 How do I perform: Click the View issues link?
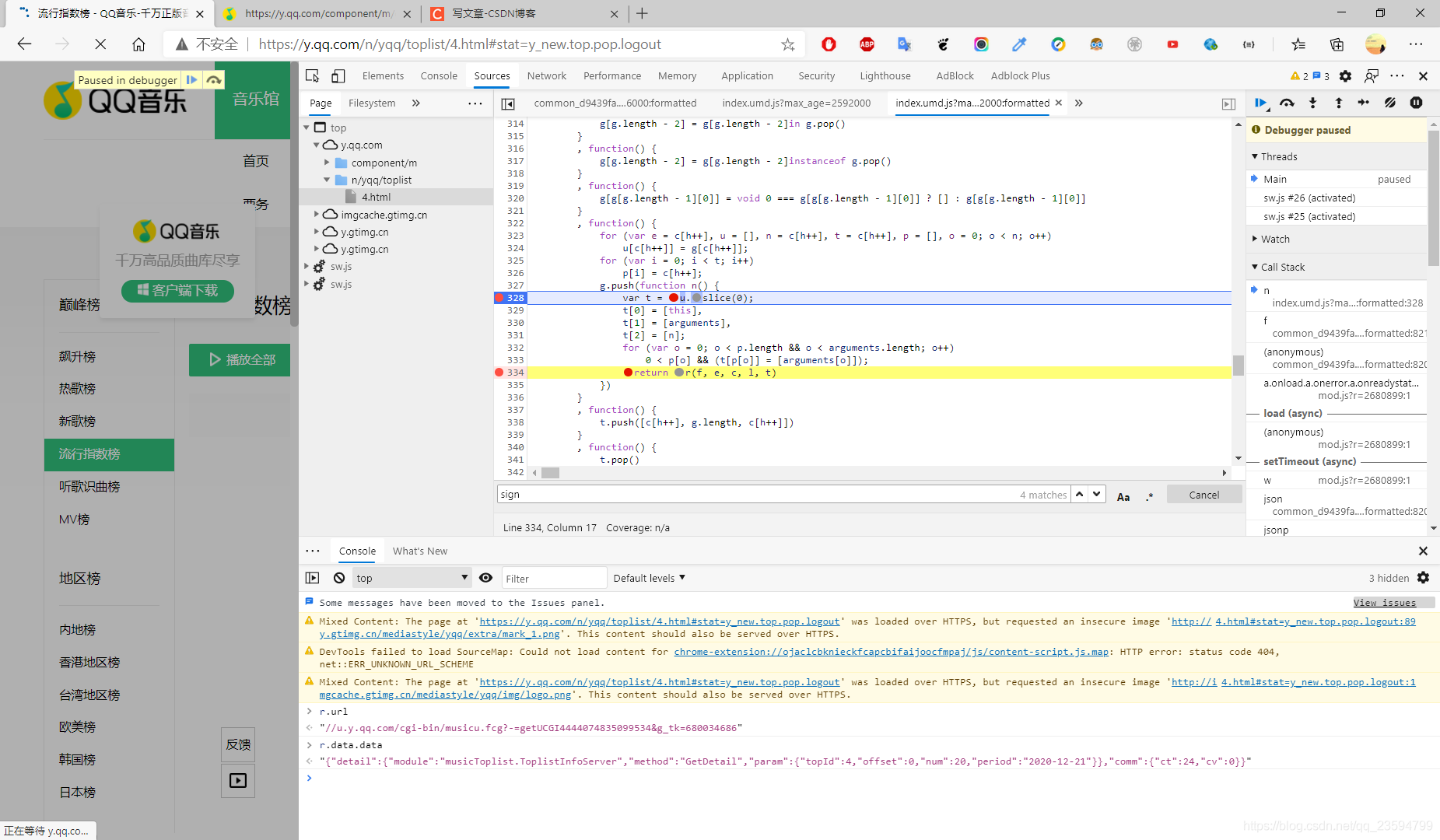[x=1385, y=603]
